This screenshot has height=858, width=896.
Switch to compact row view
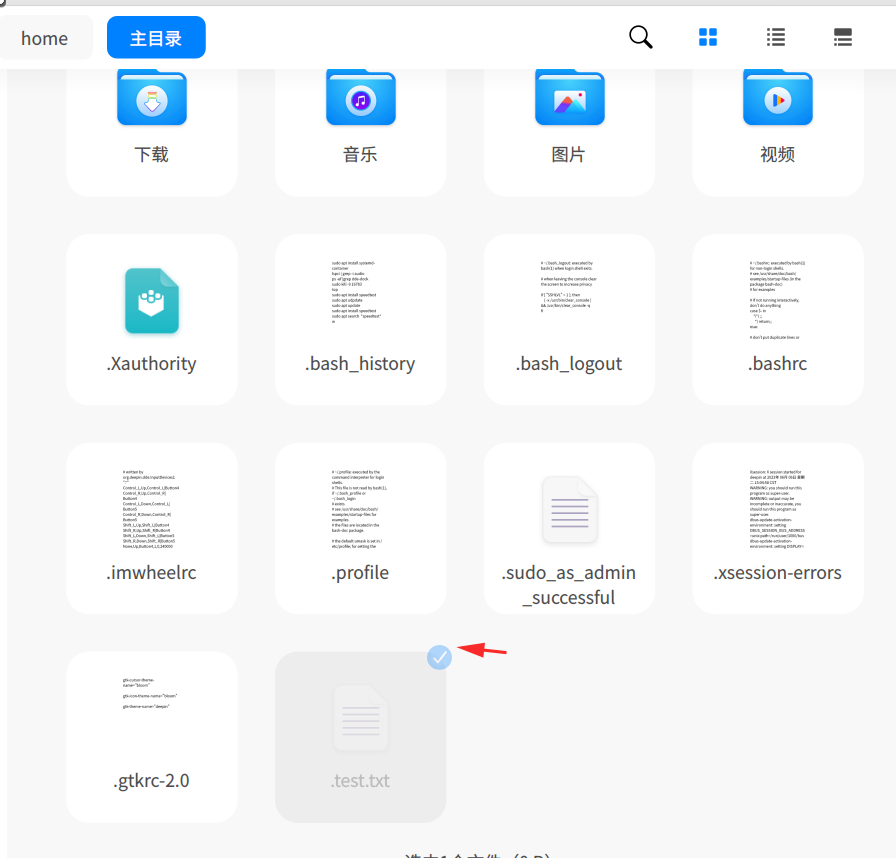[843, 37]
